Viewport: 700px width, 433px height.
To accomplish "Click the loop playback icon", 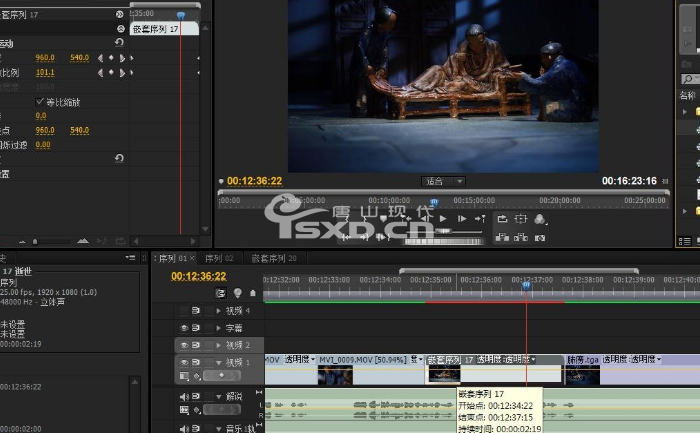I will pos(502,219).
